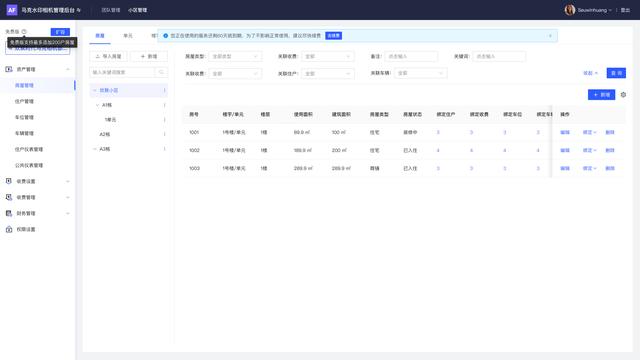Viewport: 640px width, 360px height.
Task: Click the info icon in the notice banner
Action: tap(166, 36)
